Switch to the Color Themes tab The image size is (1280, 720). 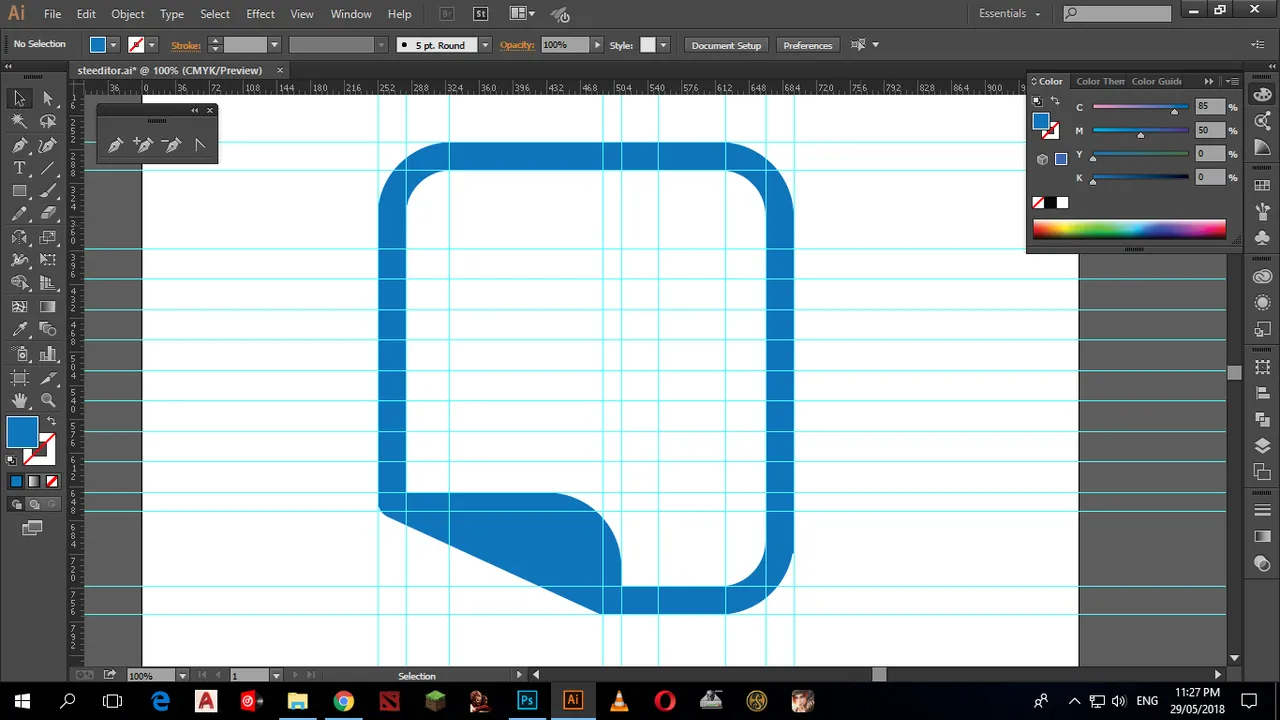[1100, 81]
